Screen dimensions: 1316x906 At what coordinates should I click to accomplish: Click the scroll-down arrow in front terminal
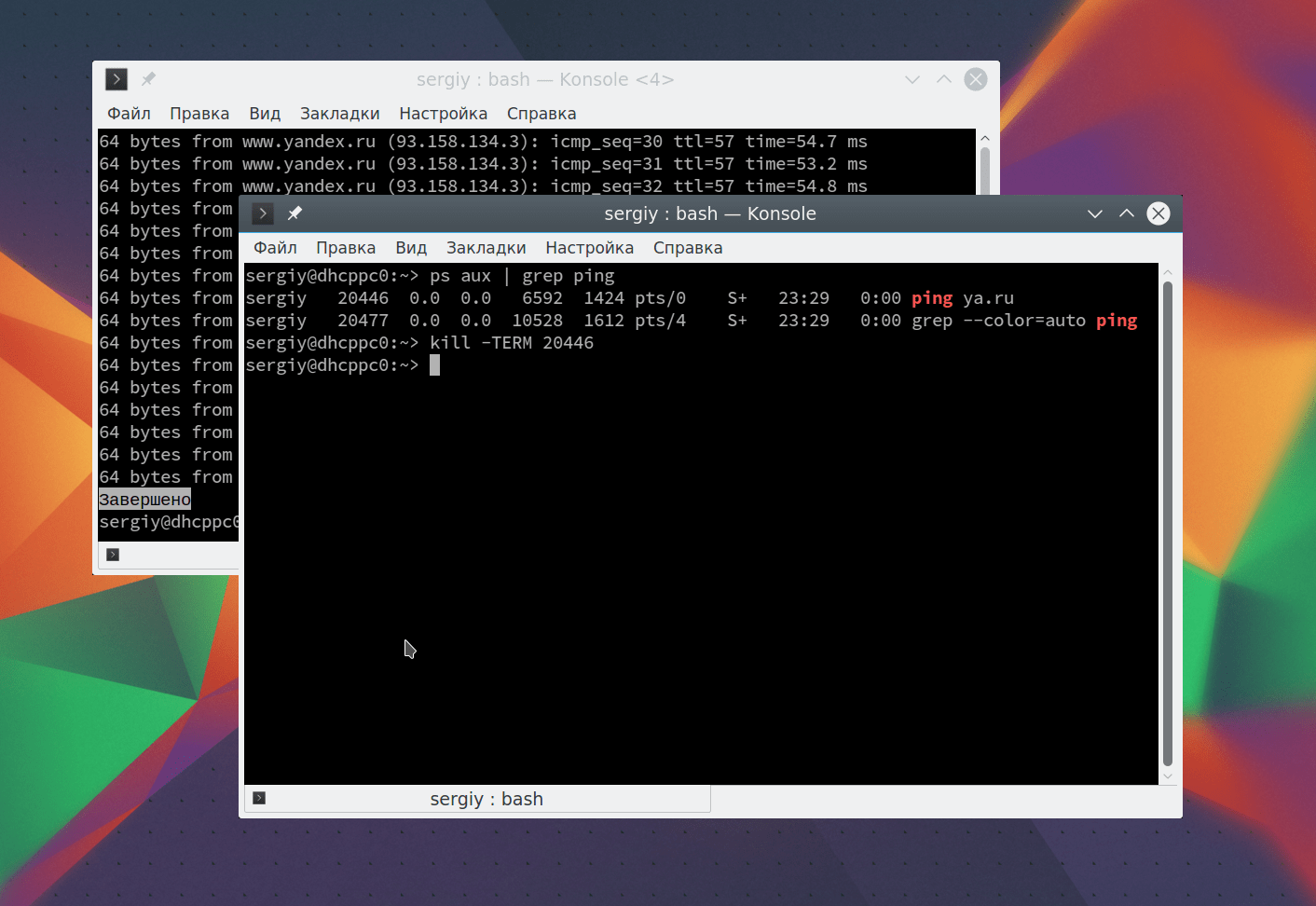point(1168,776)
